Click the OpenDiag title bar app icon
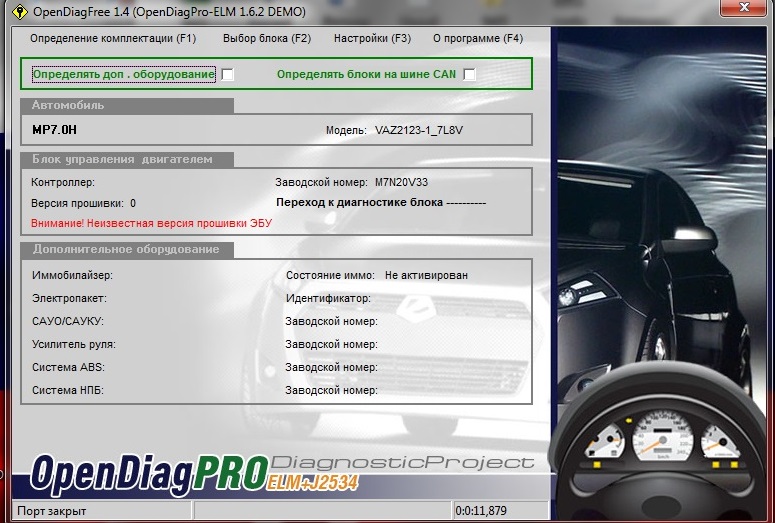775x523 pixels. click(19, 11)
